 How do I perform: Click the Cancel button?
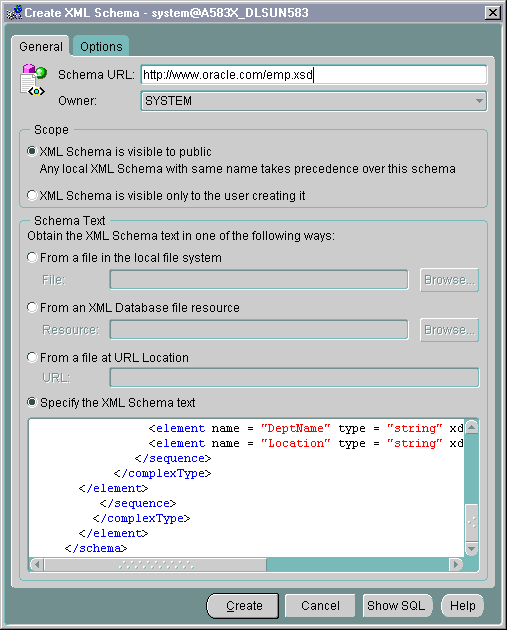pos(320,605)
